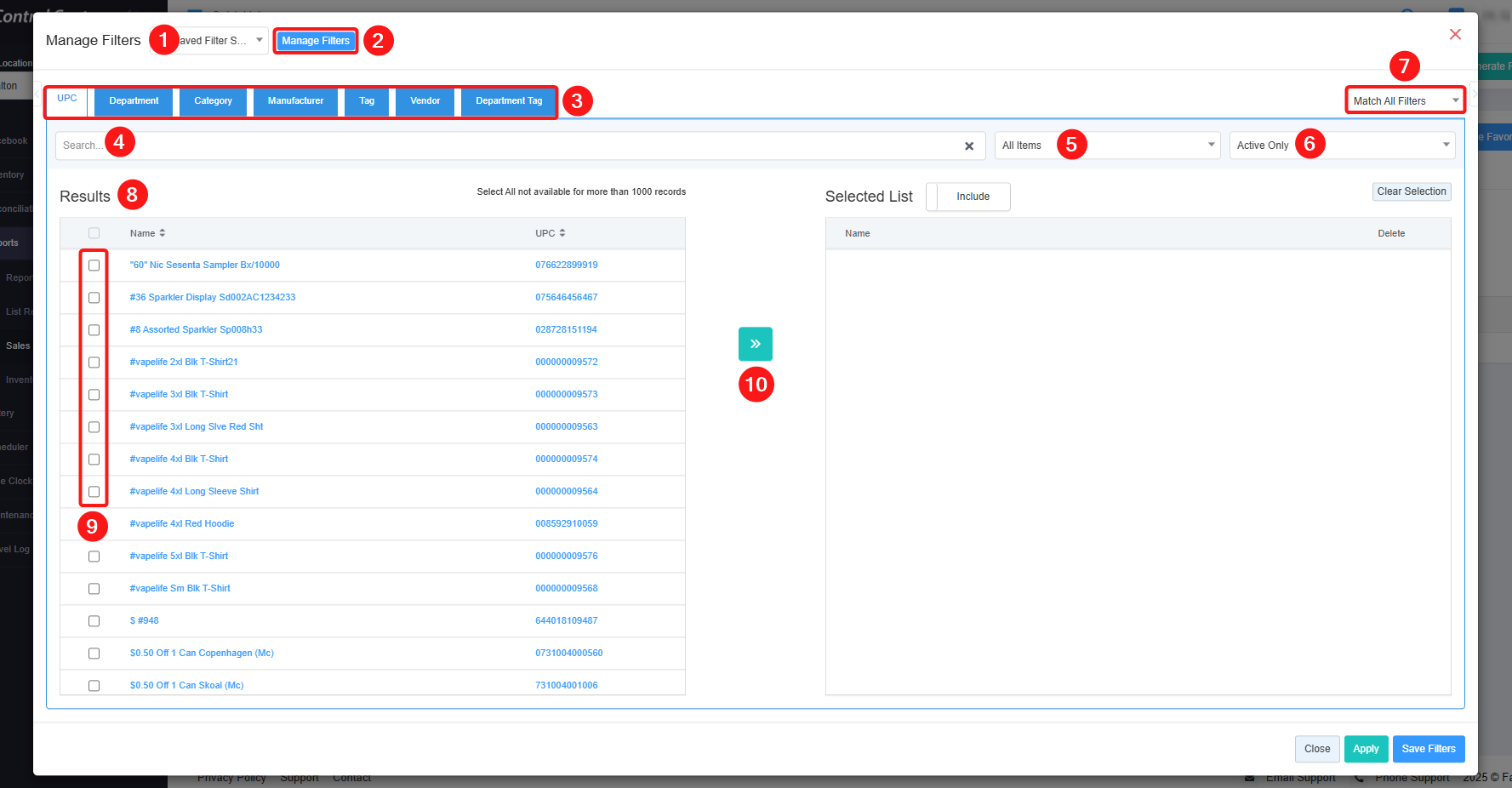Sort results by UPC column arrows
Image resolution: width=1512 pixels, height=788 pixels.
point(562,233)
